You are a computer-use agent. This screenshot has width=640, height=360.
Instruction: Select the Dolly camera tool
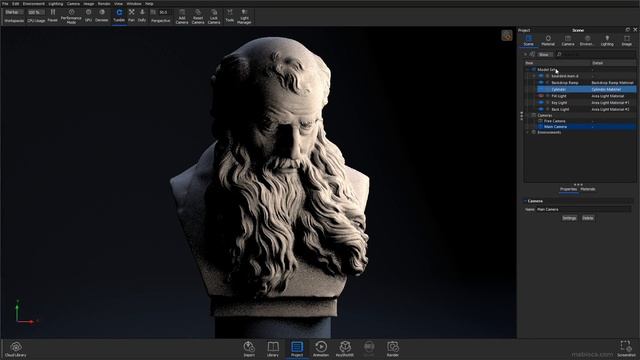[x=142, y=15]
